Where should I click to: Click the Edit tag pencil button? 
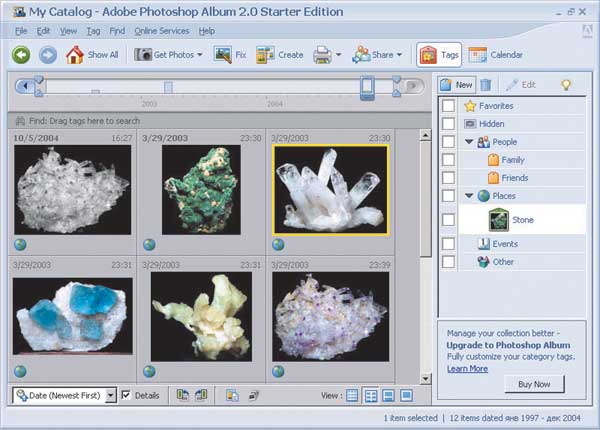520,85
